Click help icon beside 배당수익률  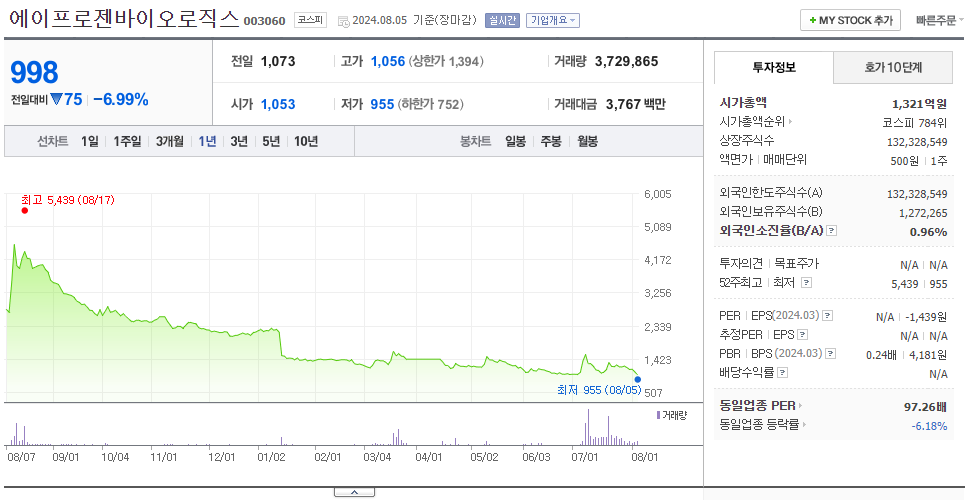783,373
